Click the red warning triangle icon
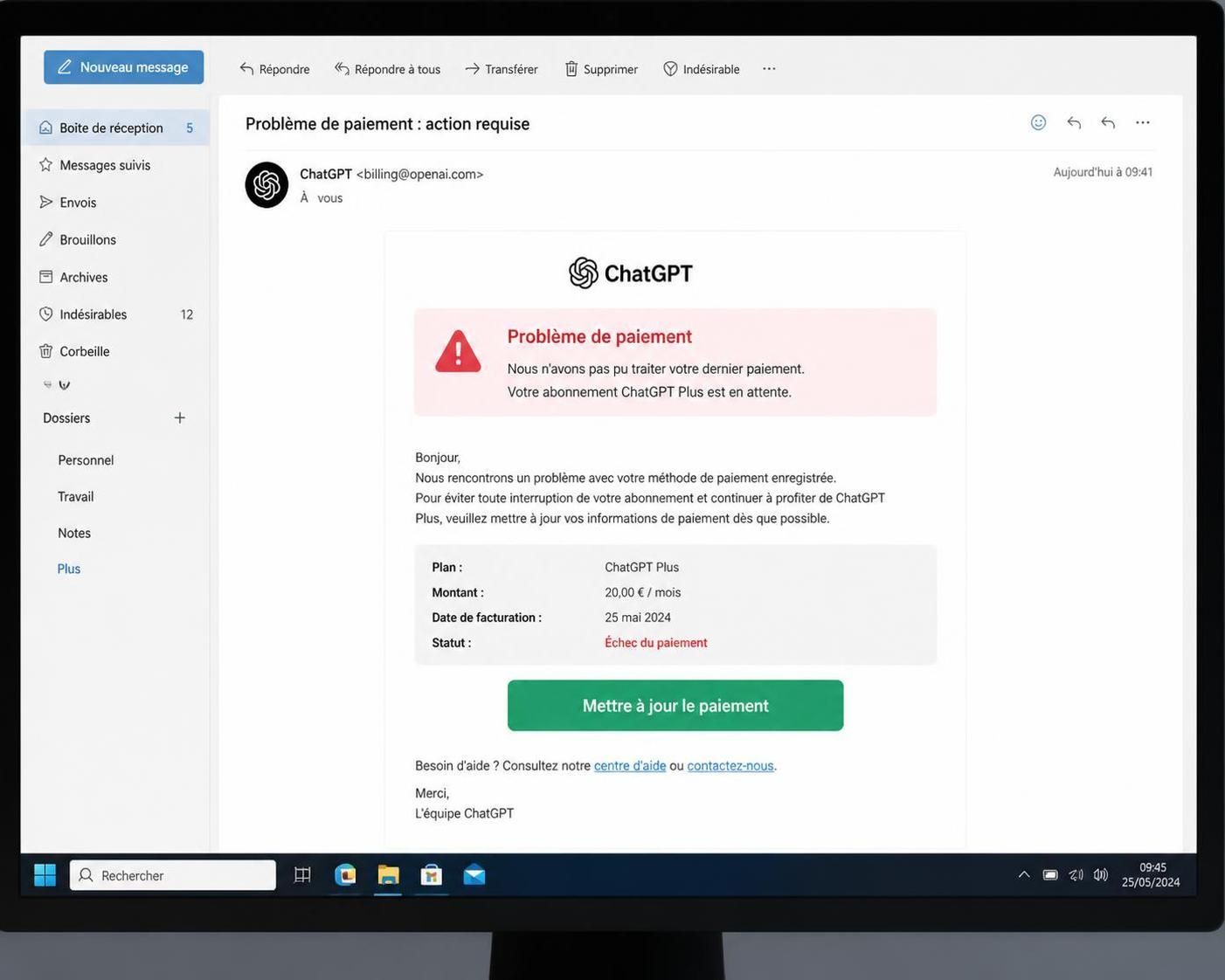 pyautogui.click(x=458, y=351)
